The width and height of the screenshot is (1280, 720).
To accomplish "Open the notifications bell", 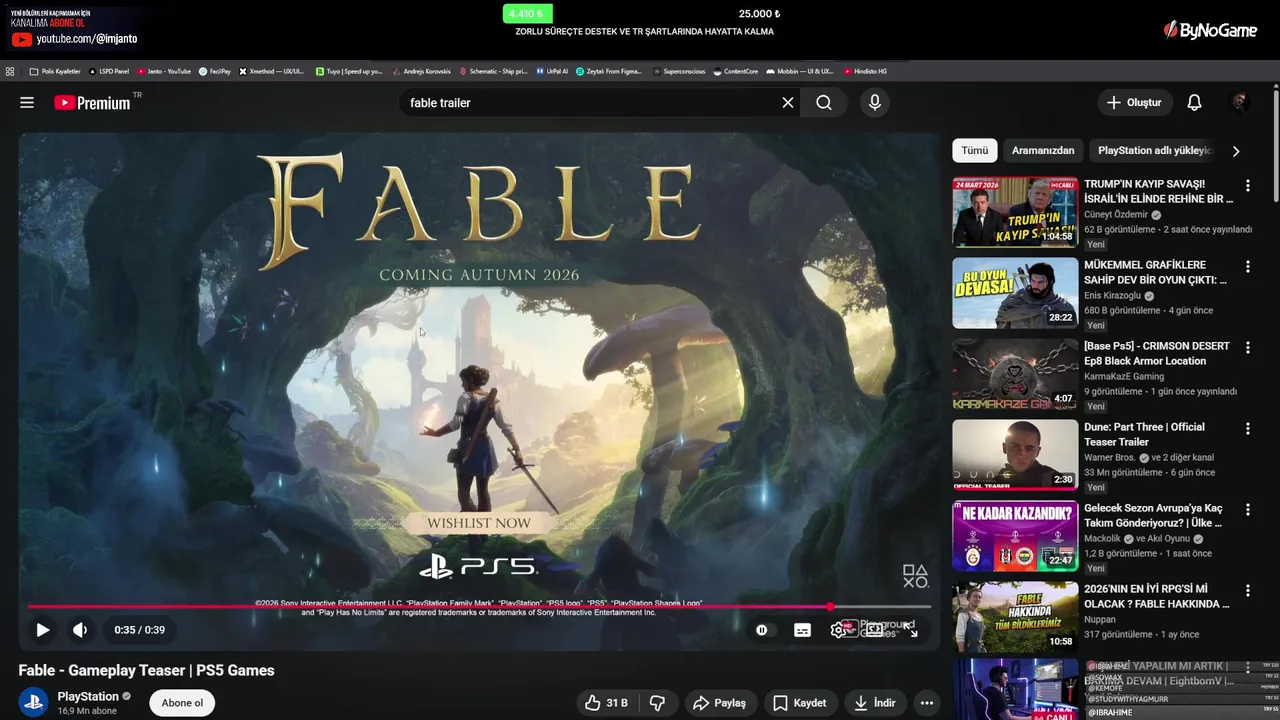I will pyautogui.click(x=1194, y=103).
